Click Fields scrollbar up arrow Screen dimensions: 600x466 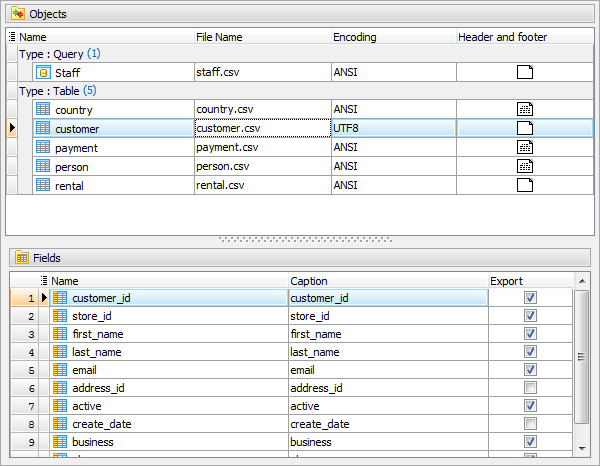point(582,281)
